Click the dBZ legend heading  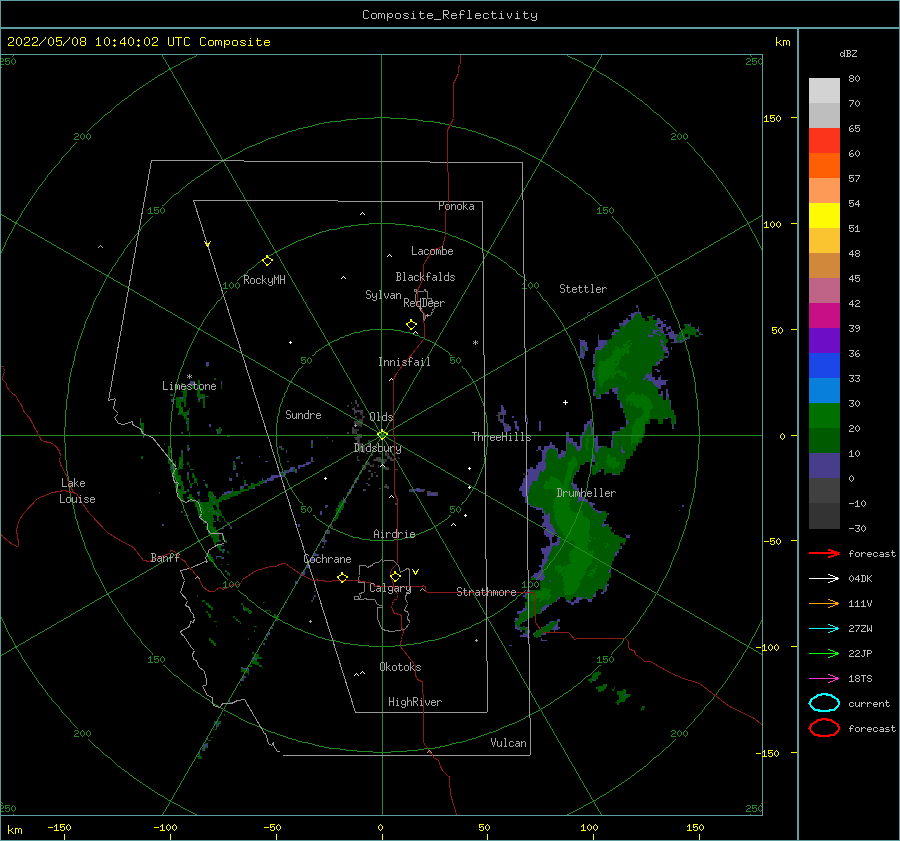848,54
